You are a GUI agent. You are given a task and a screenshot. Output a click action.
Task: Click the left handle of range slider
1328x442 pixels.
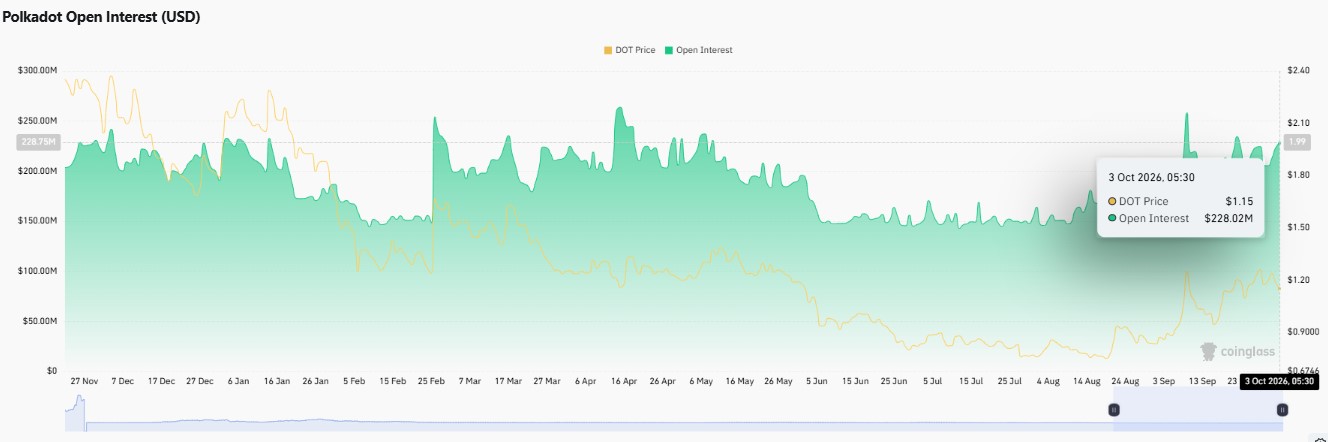1114,410
